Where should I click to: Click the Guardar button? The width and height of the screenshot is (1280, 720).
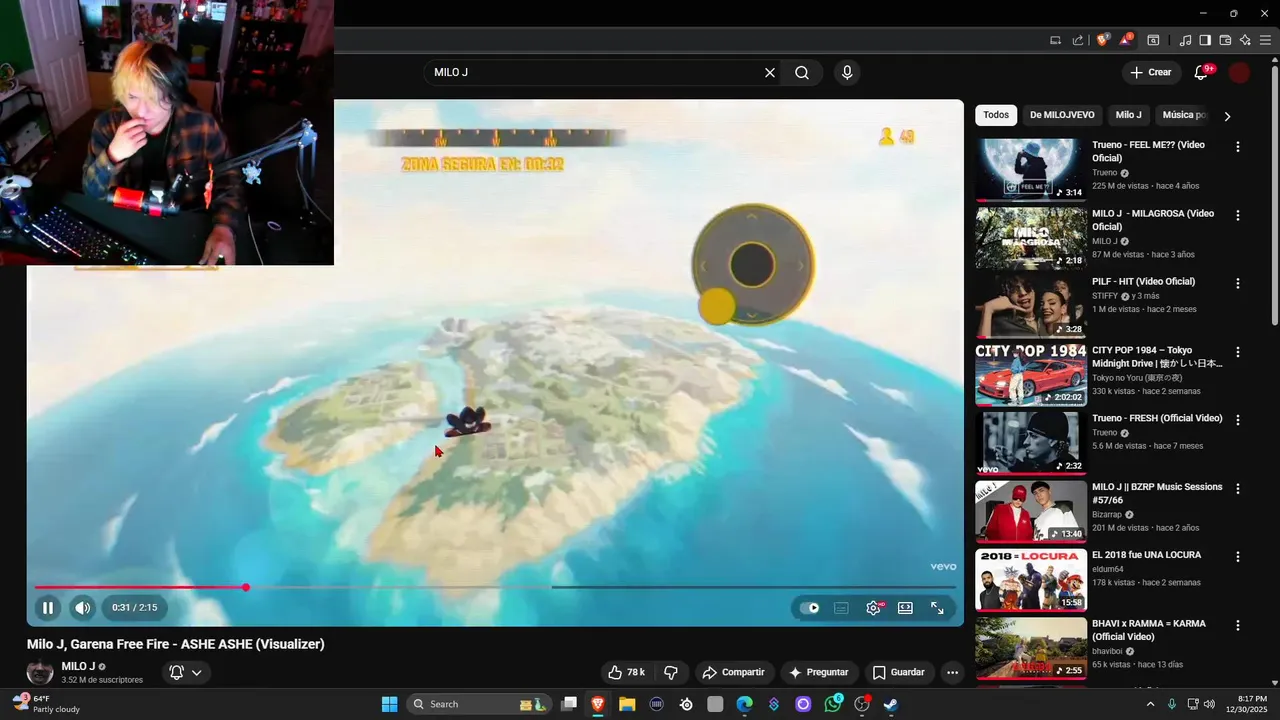pyautogui.click(x=898, y=672)
